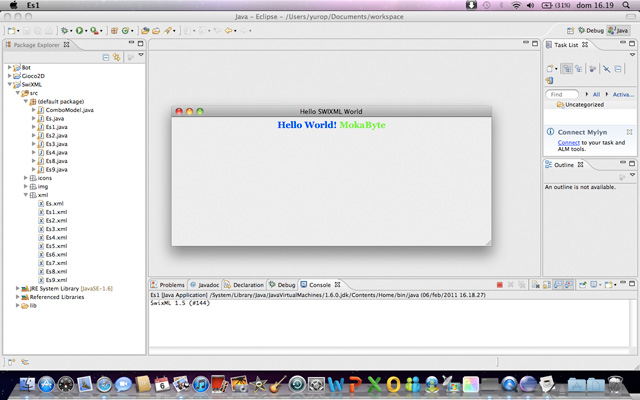640x400 pixels.
Task: Click the New Java Package icon
Action: pos(114,31)
